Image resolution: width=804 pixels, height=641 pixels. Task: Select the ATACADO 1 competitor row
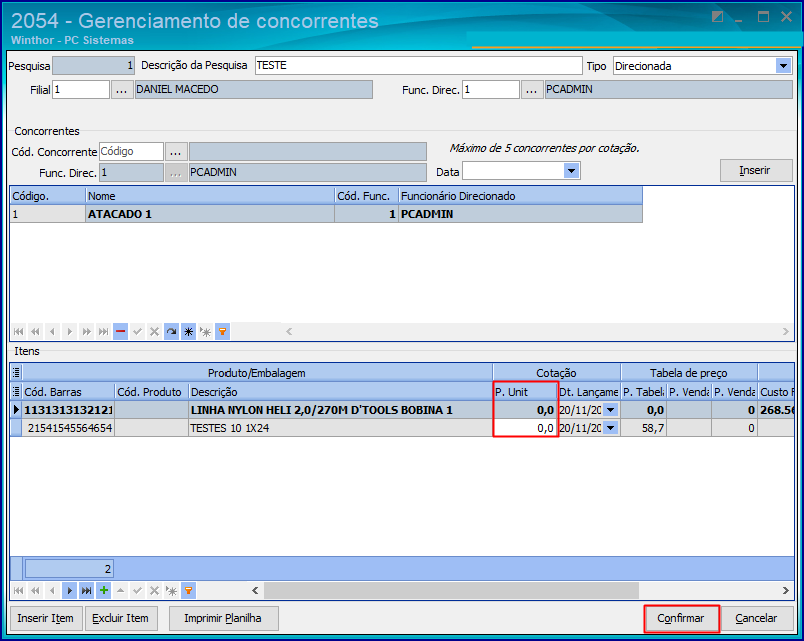(326, 214)
